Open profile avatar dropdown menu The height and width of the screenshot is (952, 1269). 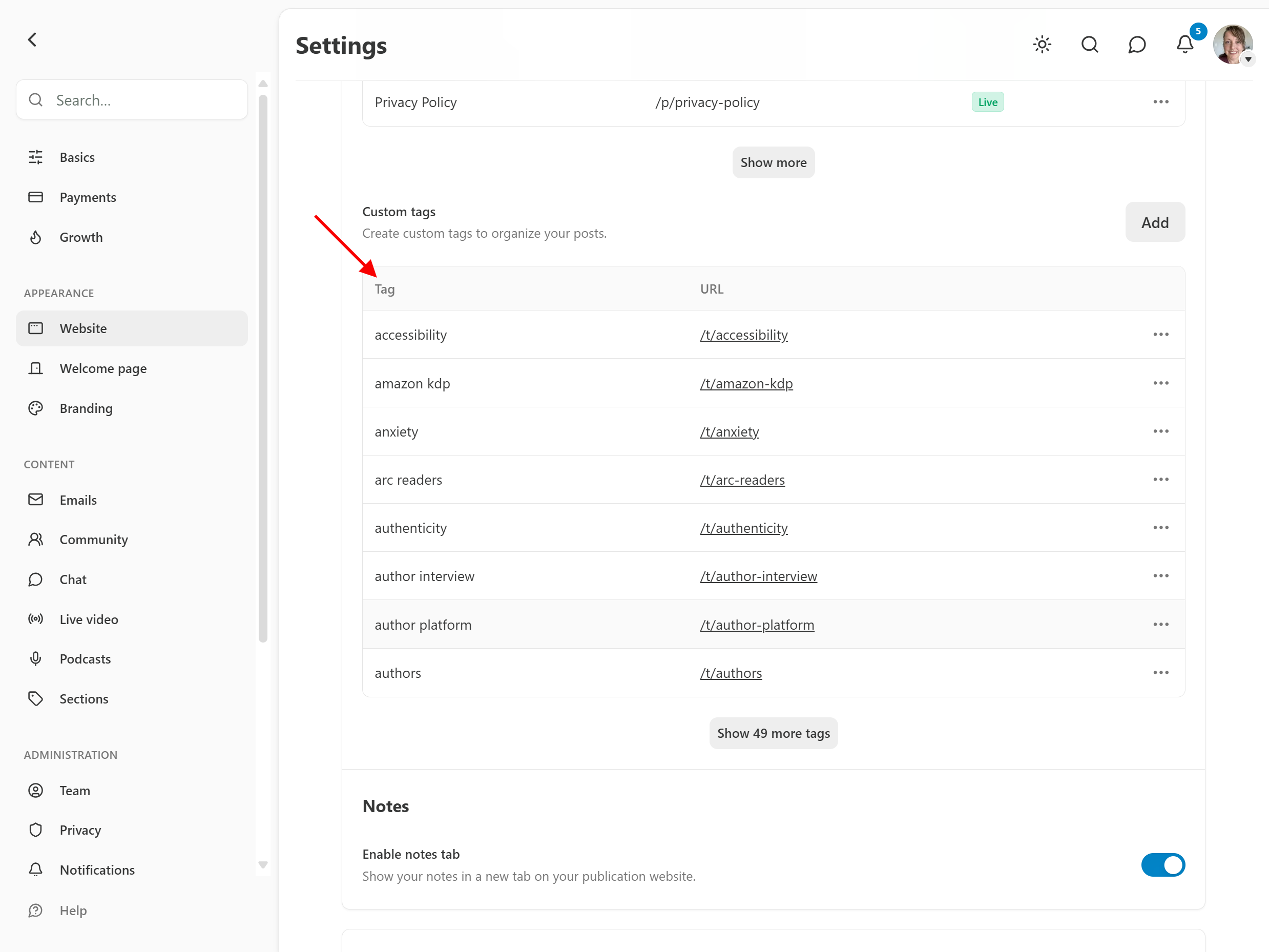(1232, 44)
